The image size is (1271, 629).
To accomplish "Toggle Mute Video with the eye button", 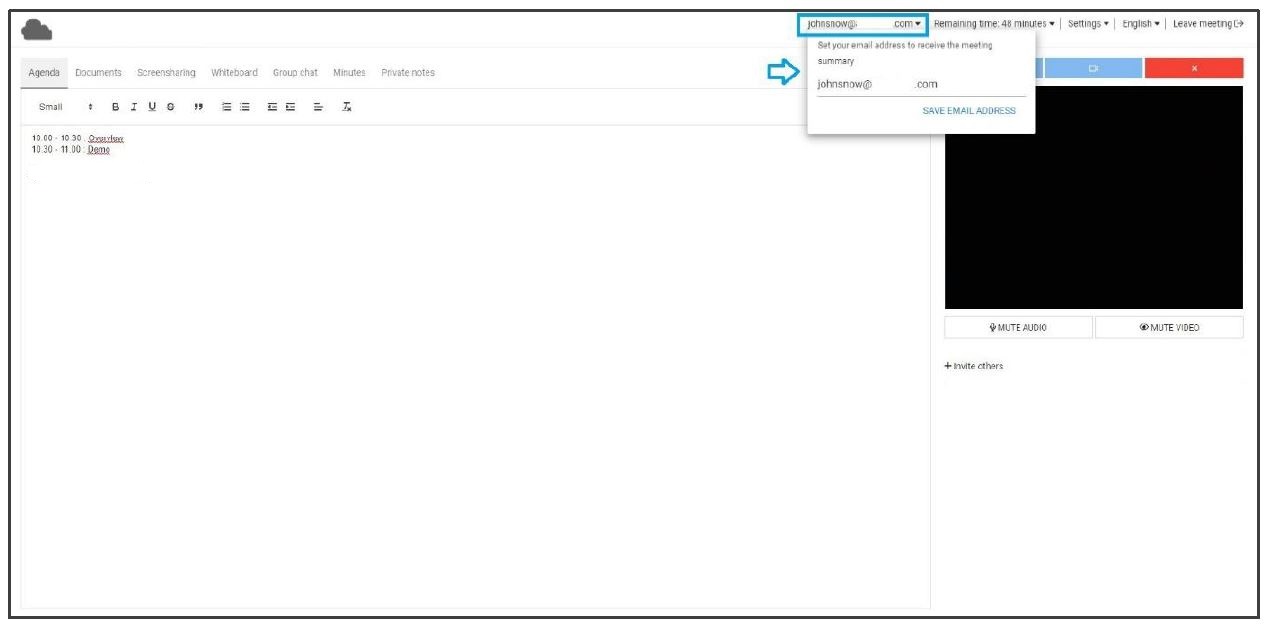I will click(x=1169, y=328).
